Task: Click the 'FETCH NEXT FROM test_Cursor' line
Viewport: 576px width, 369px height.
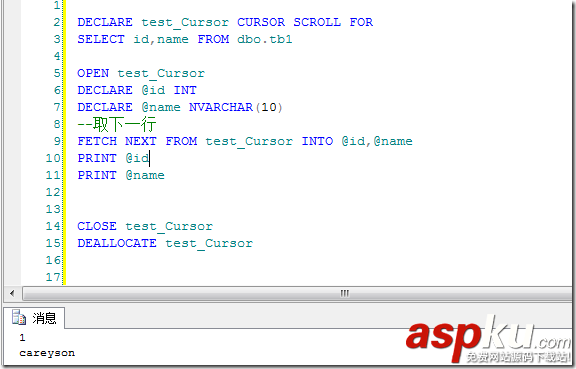Action: coord(245,141)
